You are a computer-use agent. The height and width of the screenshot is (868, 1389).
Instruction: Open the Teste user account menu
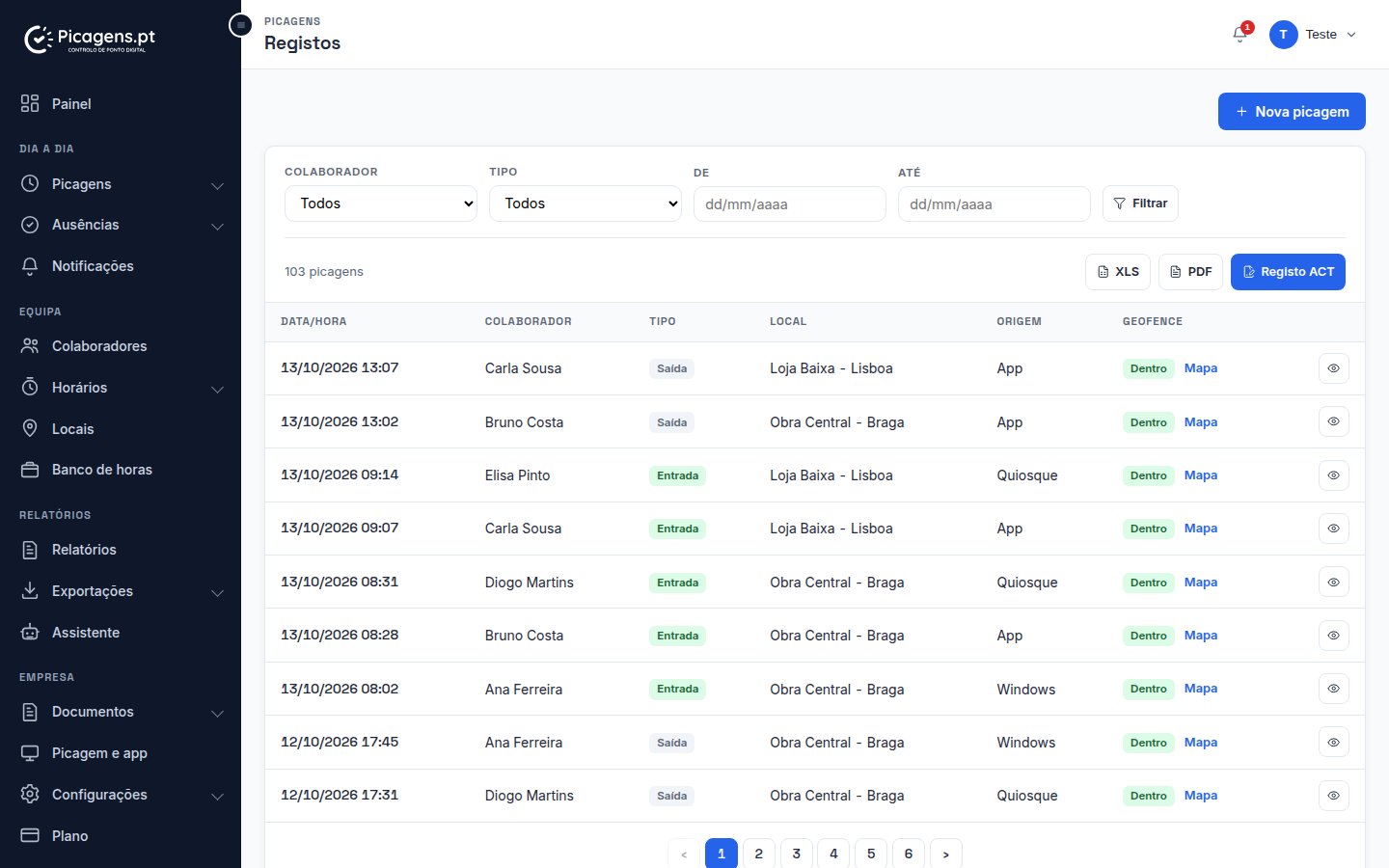[1313, 35]
